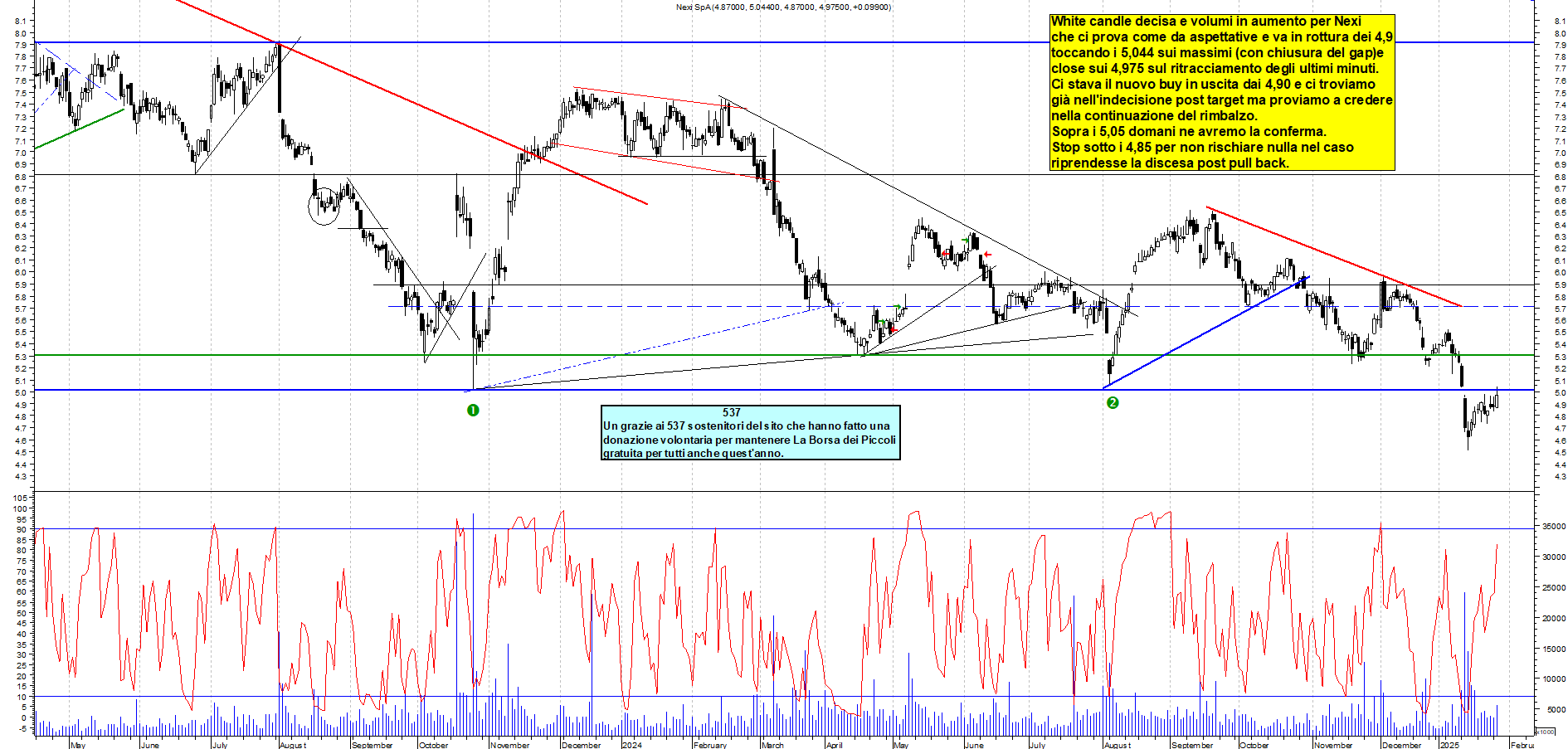Screen dimensions: 1568x749
Task: Click the '35' oscillator axis value
Action: (22, 644)
